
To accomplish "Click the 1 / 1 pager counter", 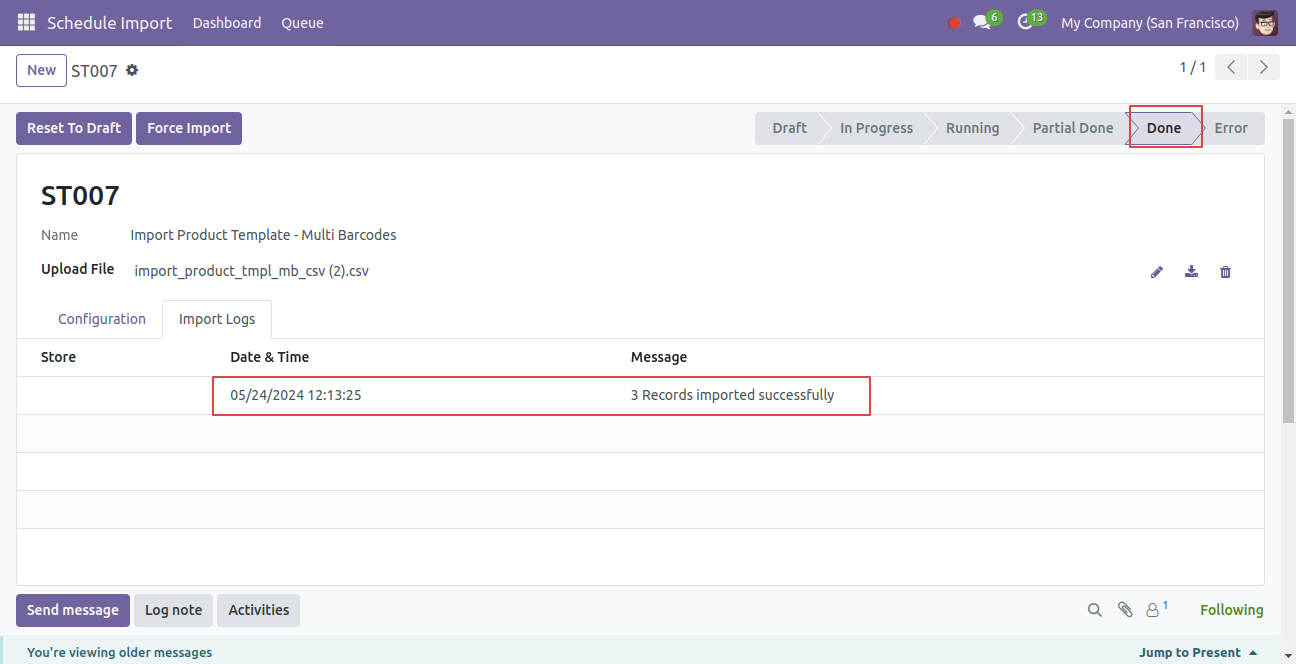I will (x=1192, y=68).
